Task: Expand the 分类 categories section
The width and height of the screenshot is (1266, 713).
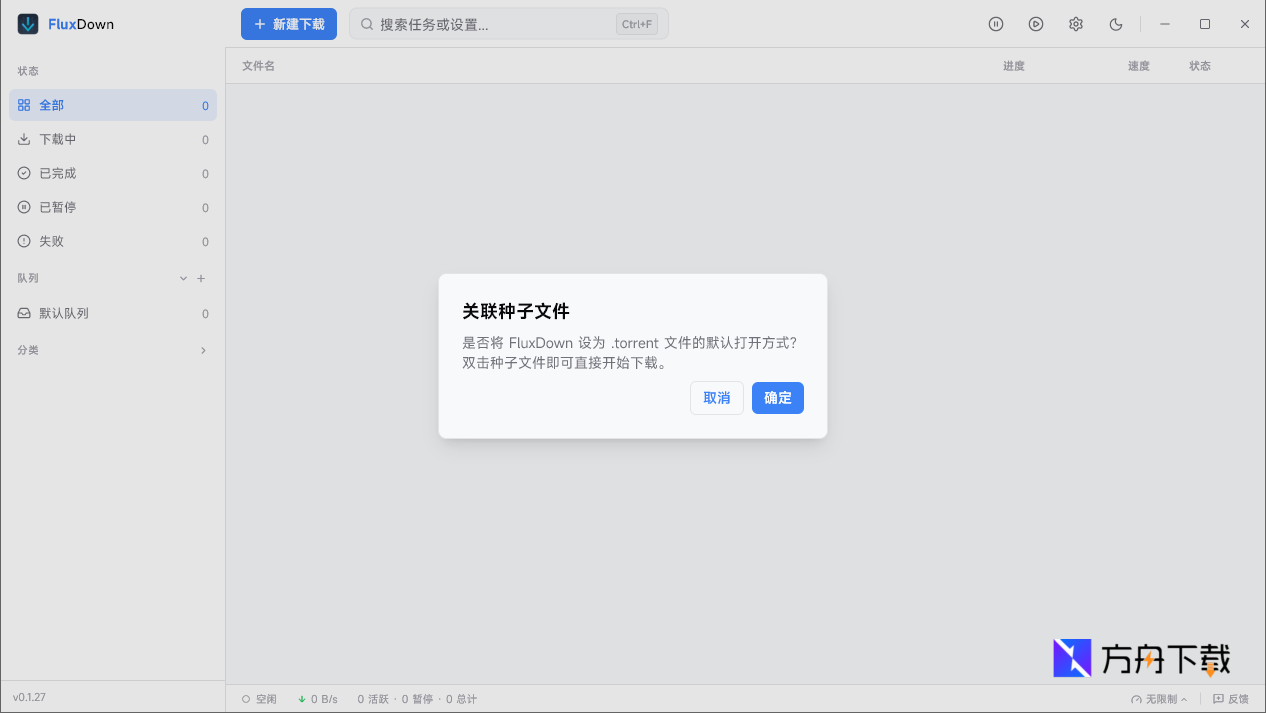Action: [203, 351]
